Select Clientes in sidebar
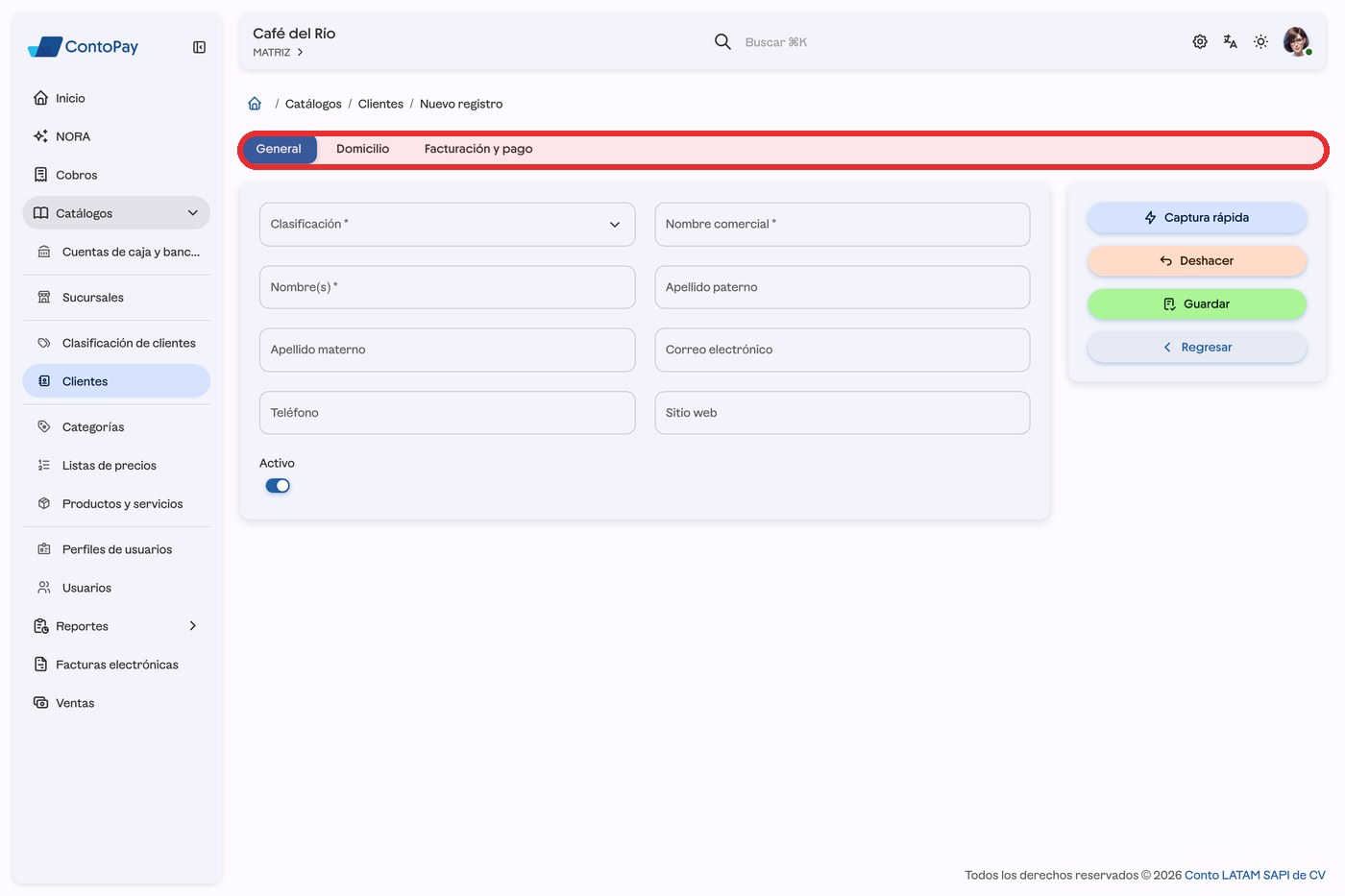The height and width of the screenshot is (896, 1345). pos(116,381)
